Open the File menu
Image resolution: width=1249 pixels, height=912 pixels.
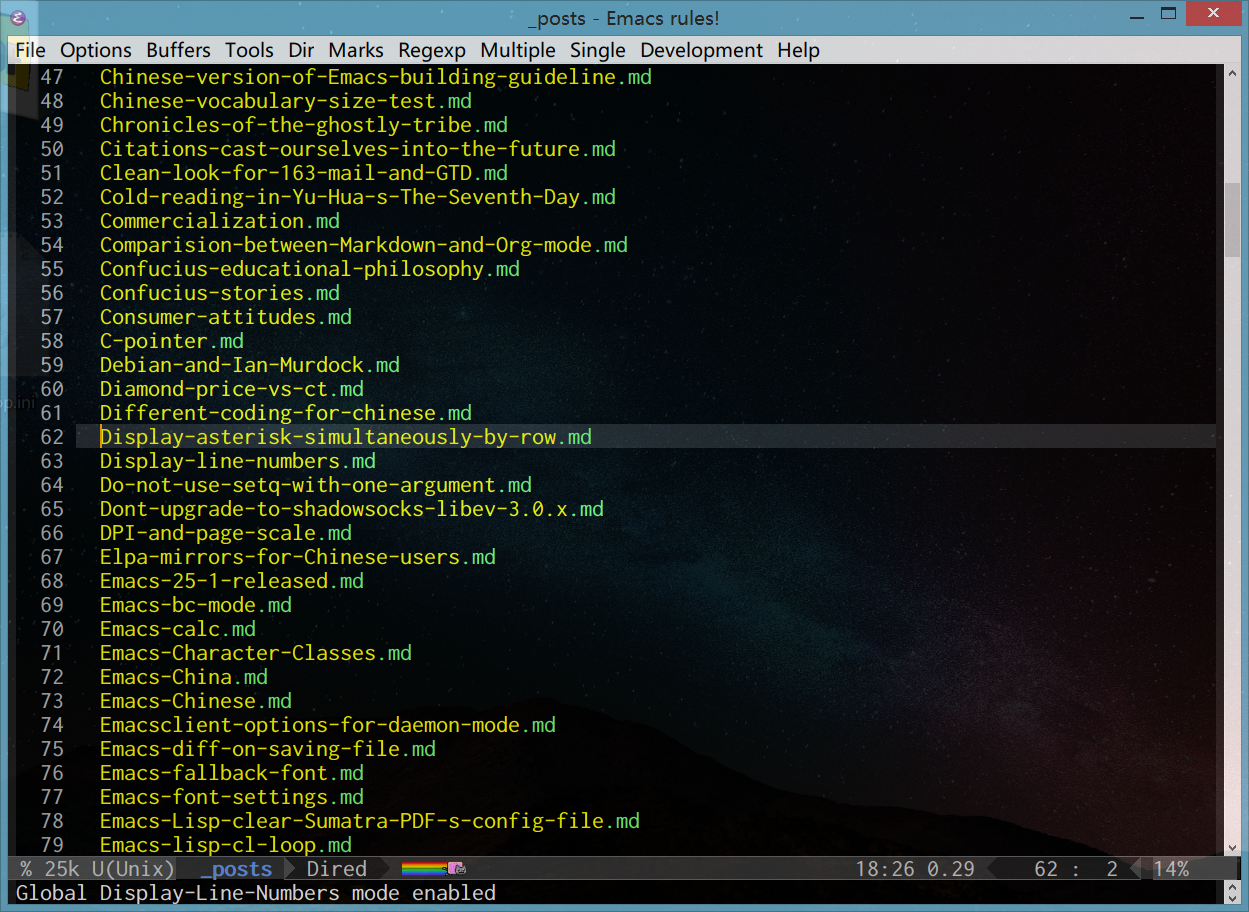coord(31,50)
